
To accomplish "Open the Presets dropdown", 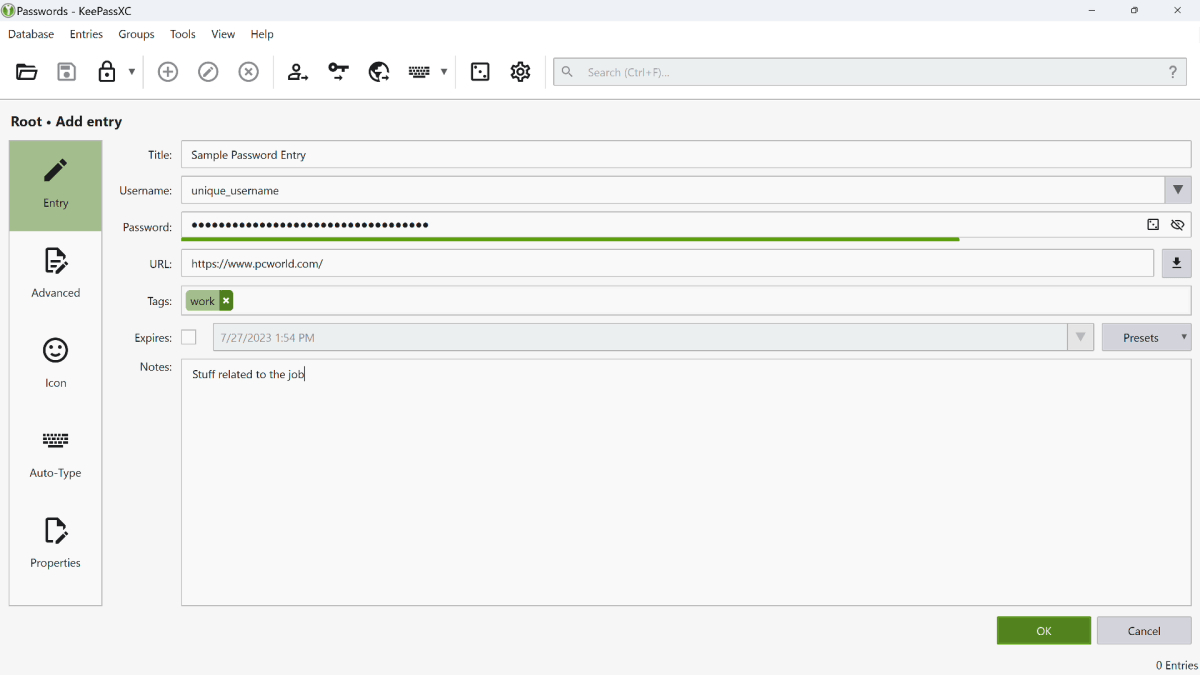I will coord(1147,337).
